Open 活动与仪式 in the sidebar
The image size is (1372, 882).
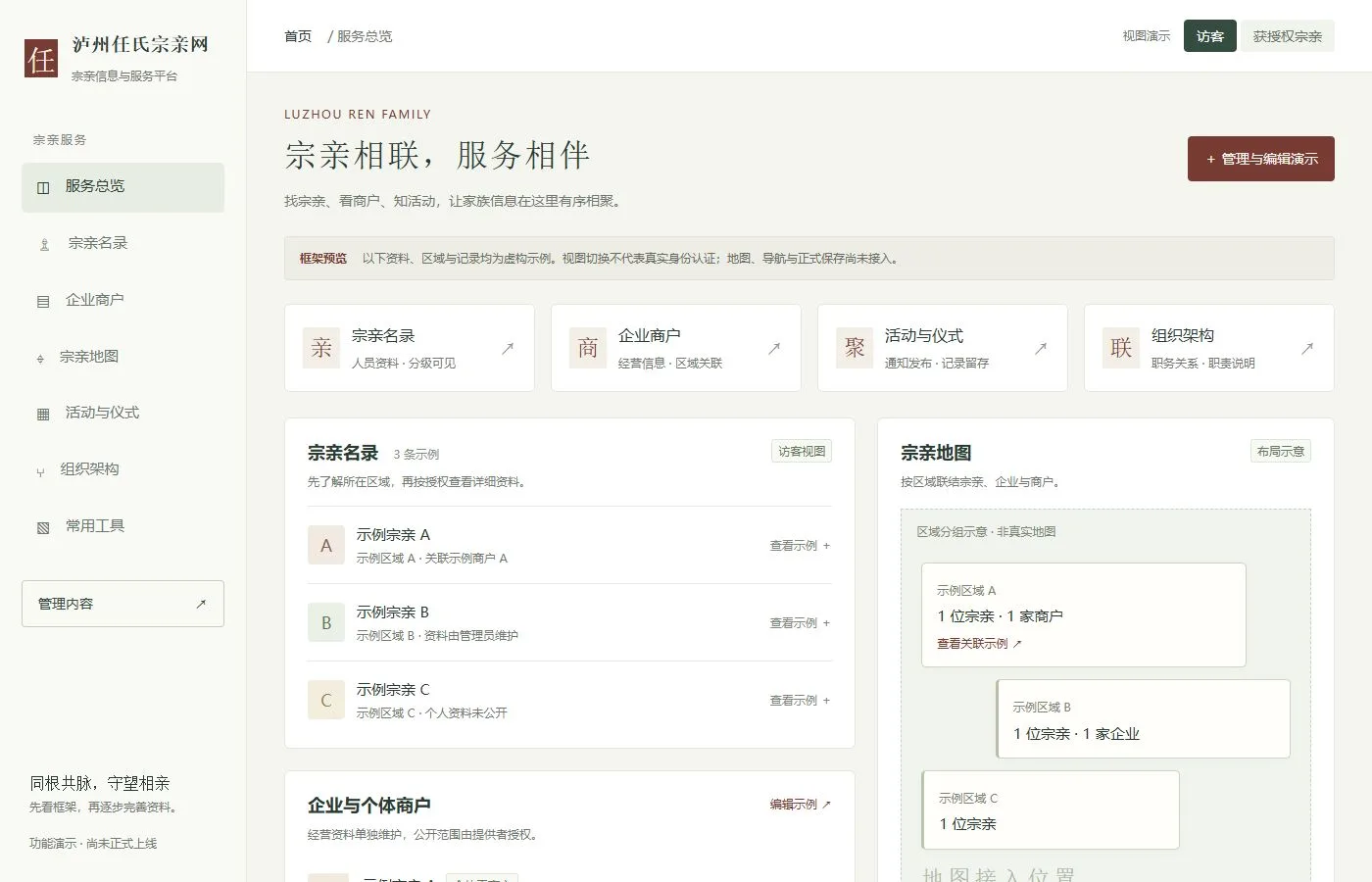(123, 414)
